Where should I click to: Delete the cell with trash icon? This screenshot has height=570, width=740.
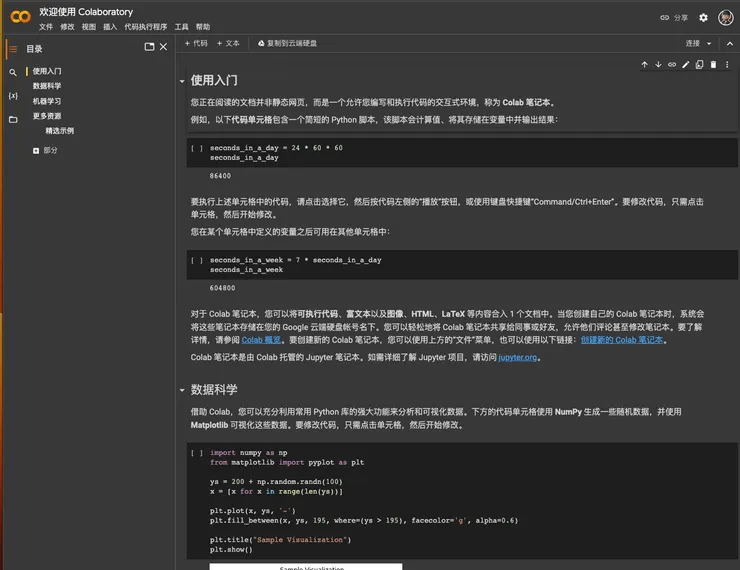(713, 65)
